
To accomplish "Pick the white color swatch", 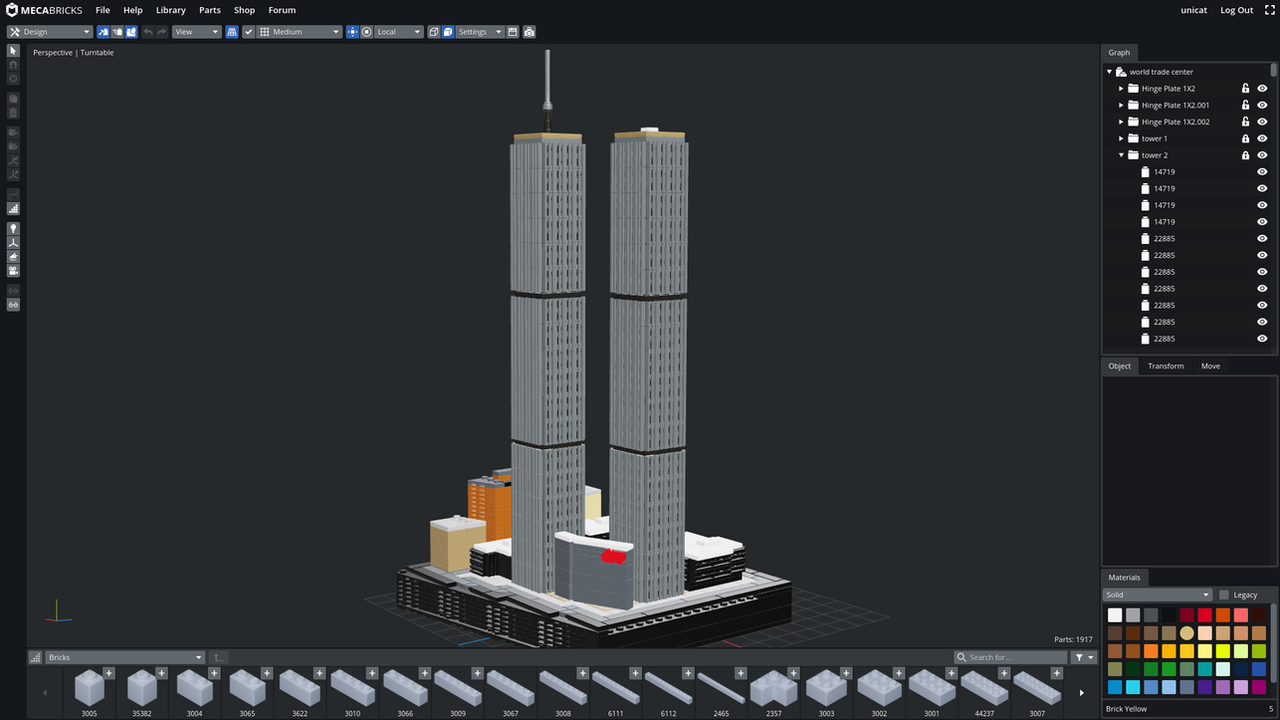I will pyautogui.click(x=1115, y=615).
